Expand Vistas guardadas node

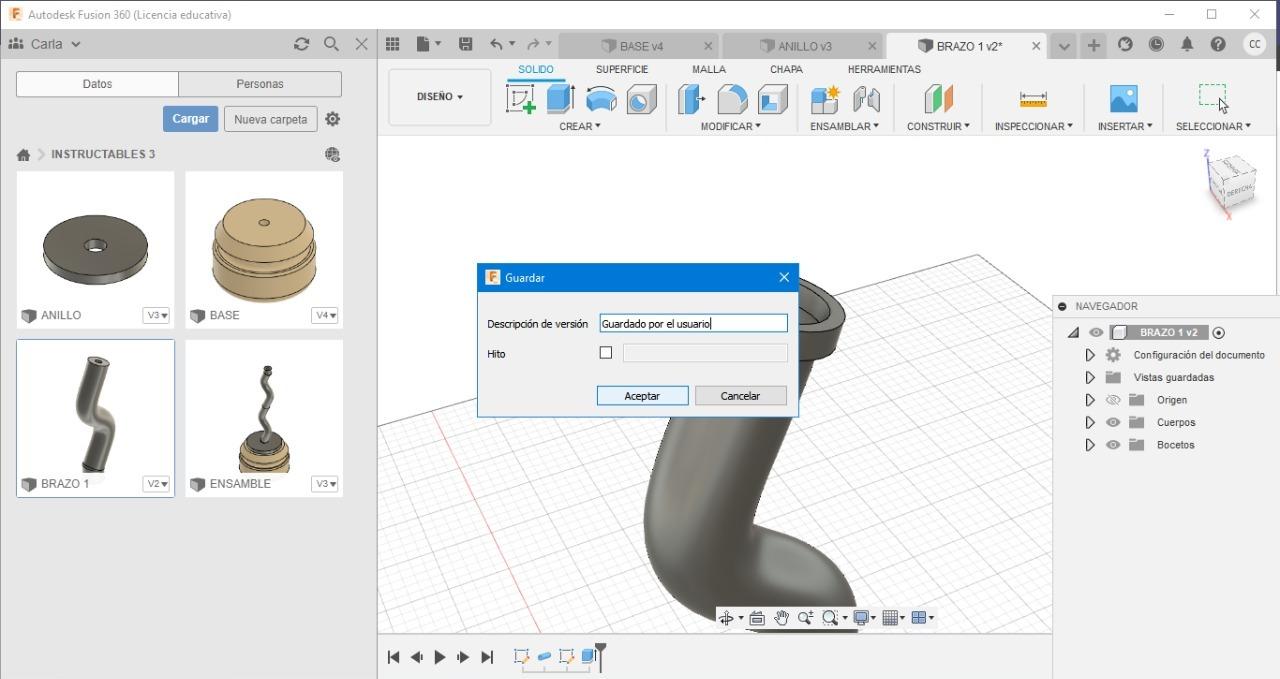[1090, 377]
